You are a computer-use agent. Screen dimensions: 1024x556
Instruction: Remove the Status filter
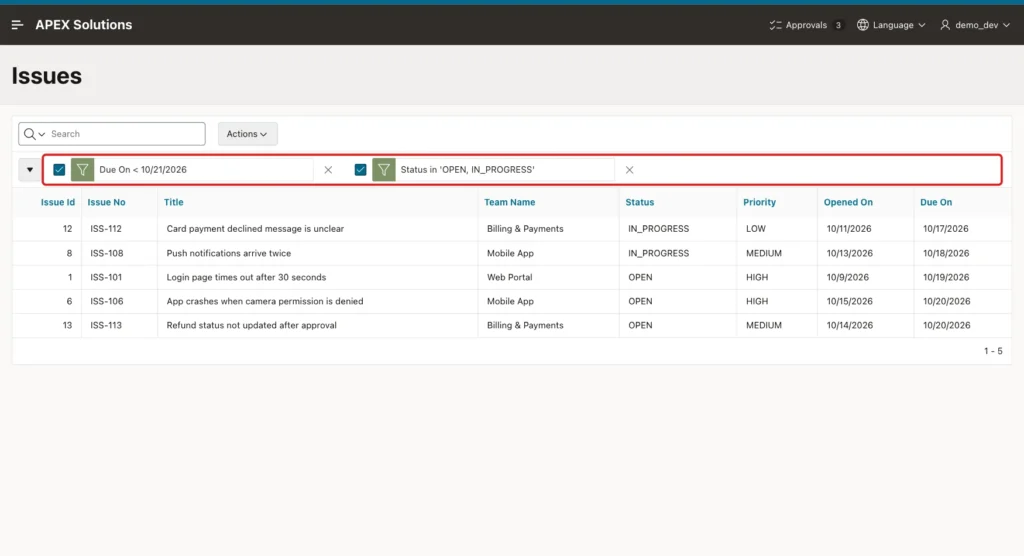(630, 170)
